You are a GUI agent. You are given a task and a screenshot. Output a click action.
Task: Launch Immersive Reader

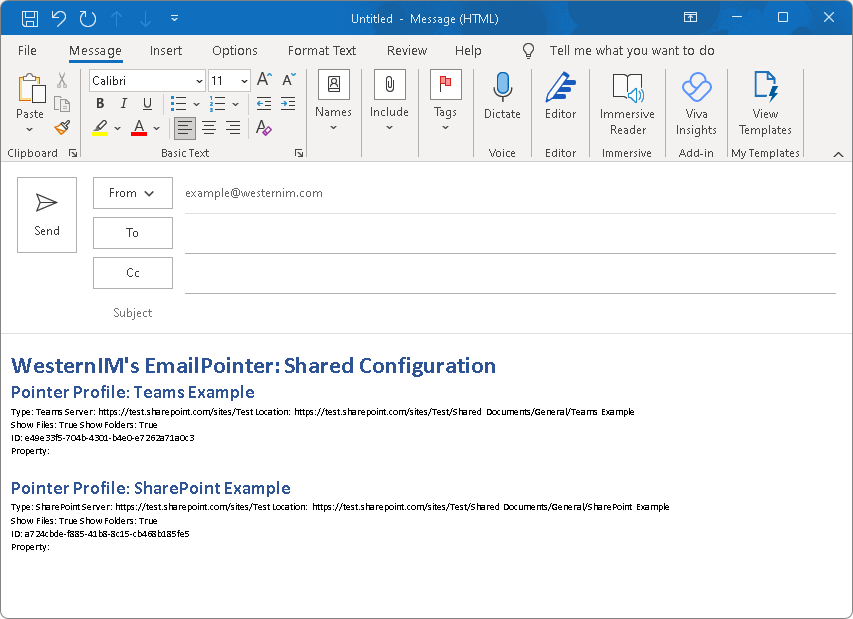click(627, 103)
